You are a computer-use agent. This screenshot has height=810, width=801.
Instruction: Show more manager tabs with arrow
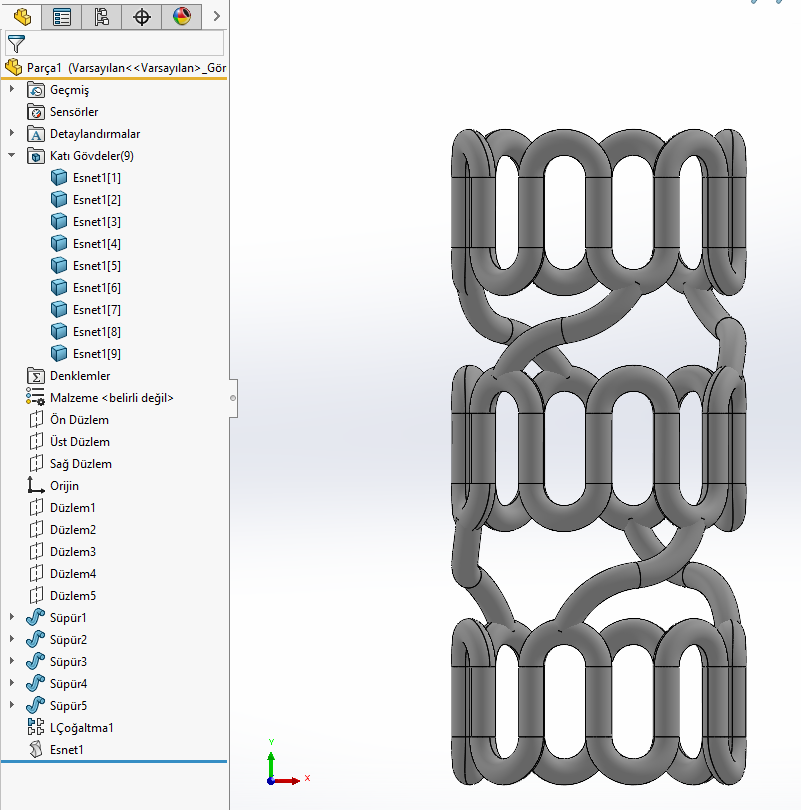216,16
